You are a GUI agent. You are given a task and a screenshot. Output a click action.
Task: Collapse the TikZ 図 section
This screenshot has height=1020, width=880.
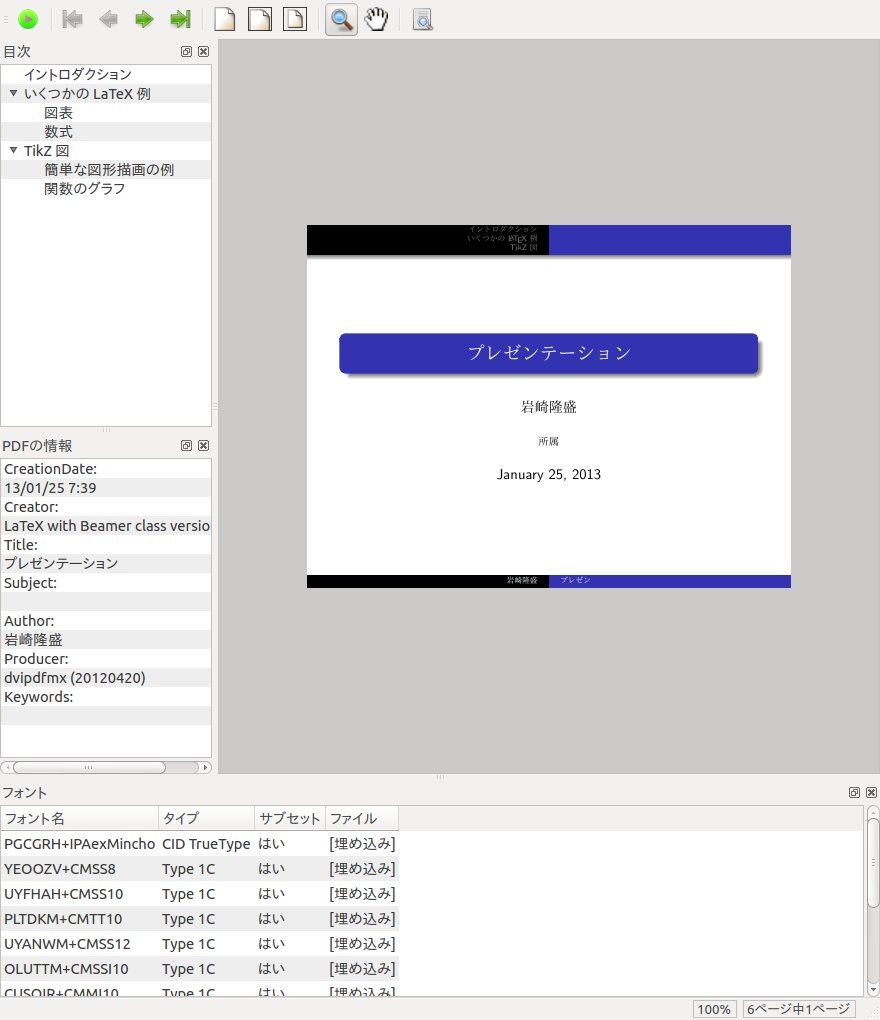[x=13, y=150]
